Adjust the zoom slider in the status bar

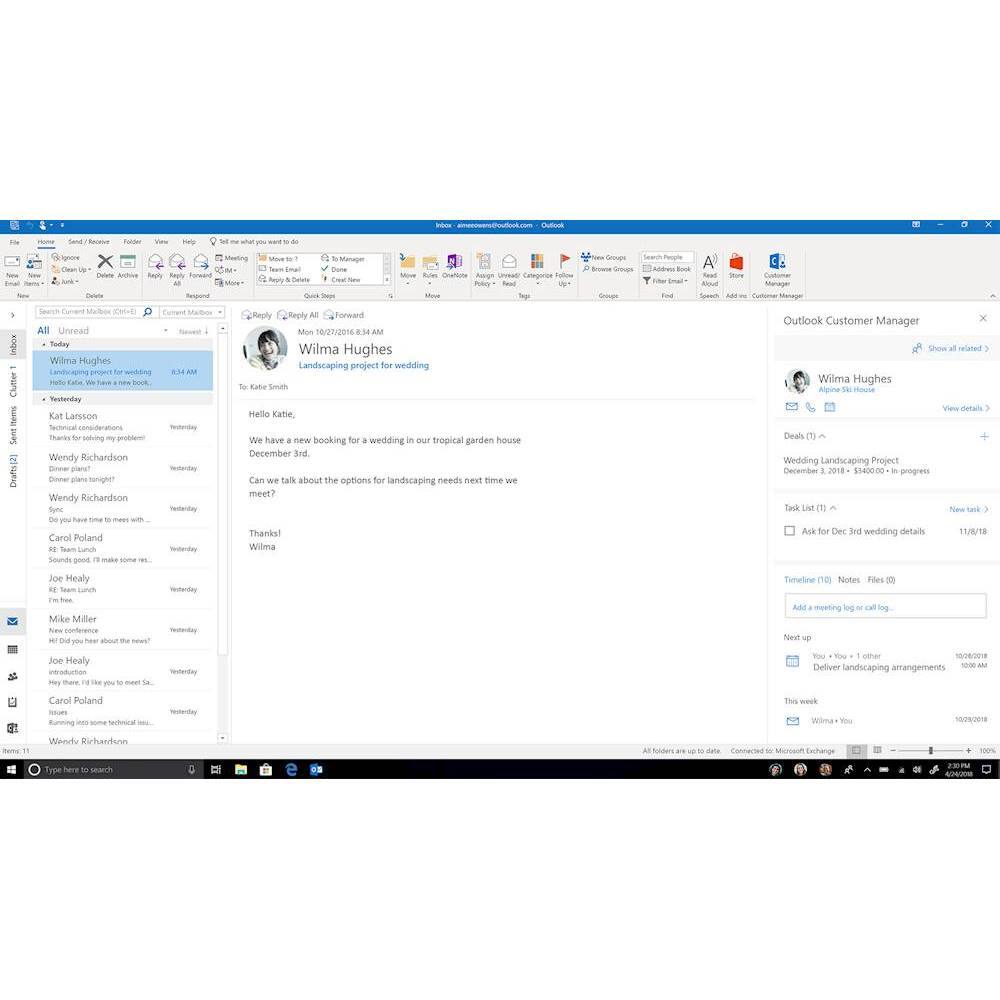(930, 750)
